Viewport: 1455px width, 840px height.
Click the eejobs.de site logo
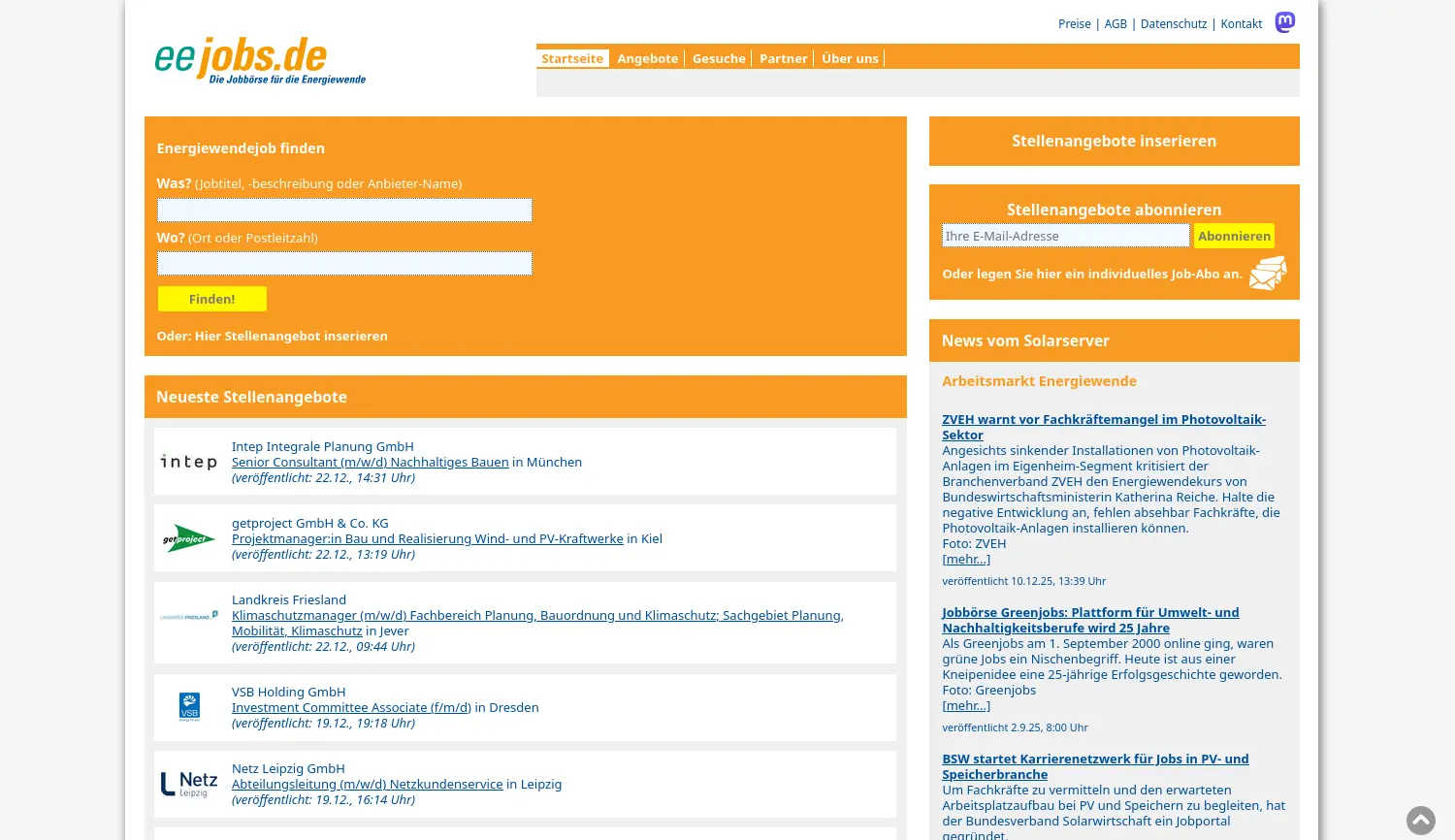coord(259,59)
